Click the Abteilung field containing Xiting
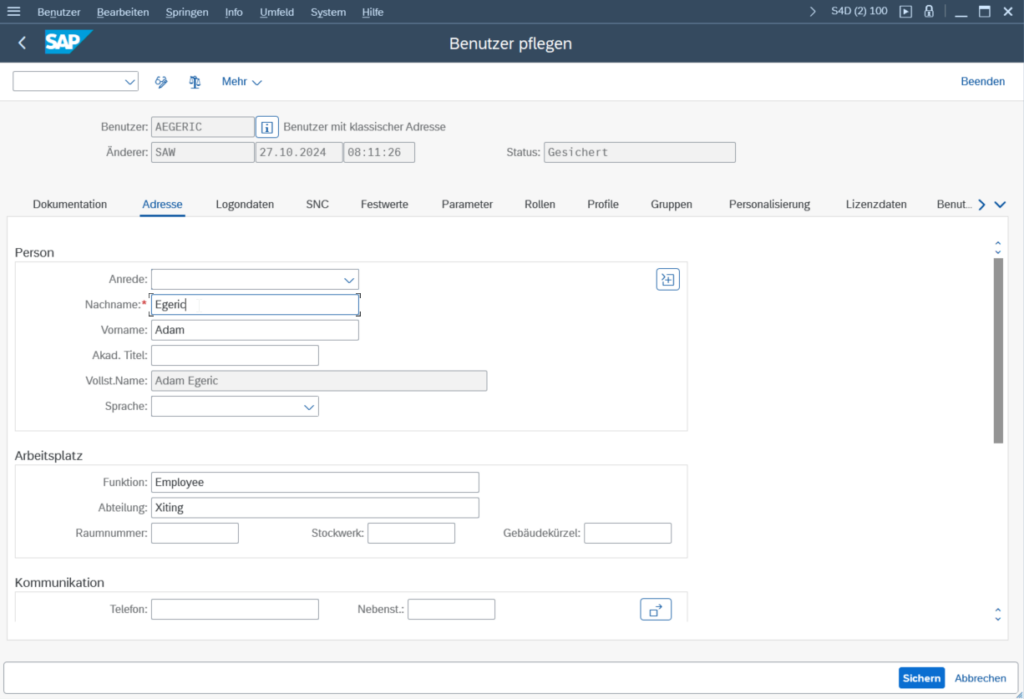1024x699 pixels. [315, 508]
